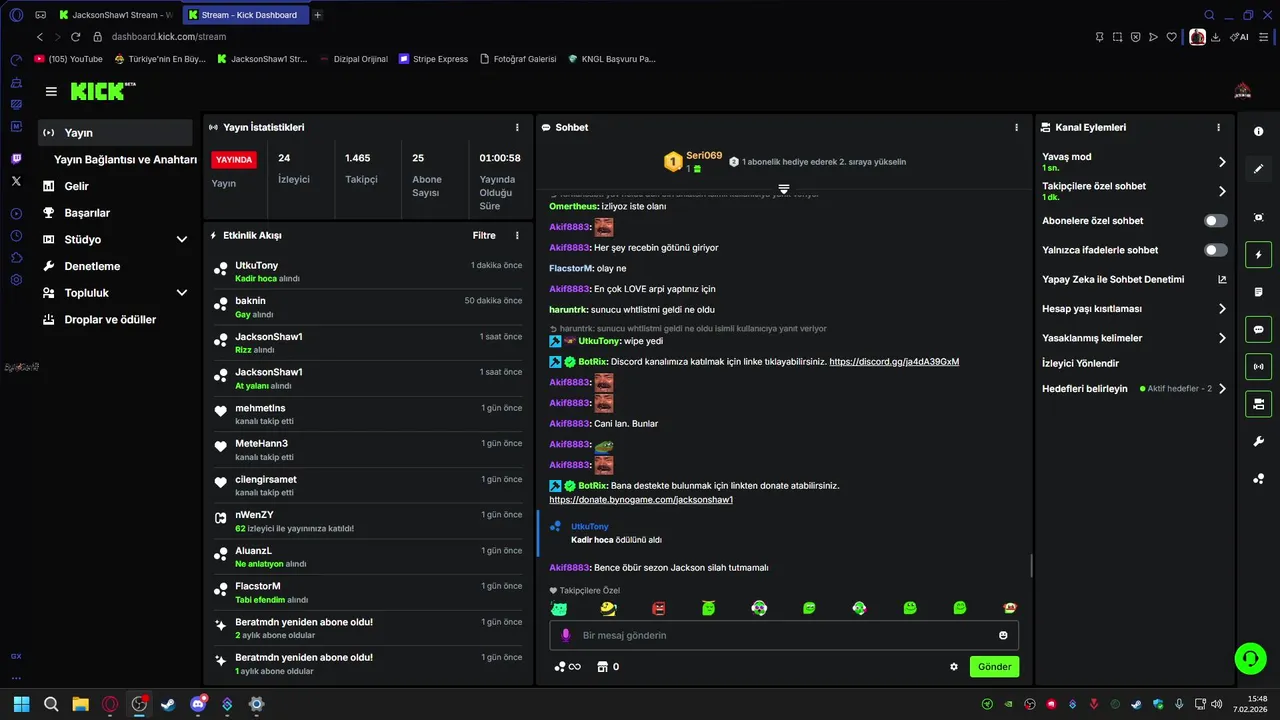This screenshot has width=1280, height=720.
Task: Open Hesap yaşı kısıtlaması arrow
Action: tap(1222, 309)
